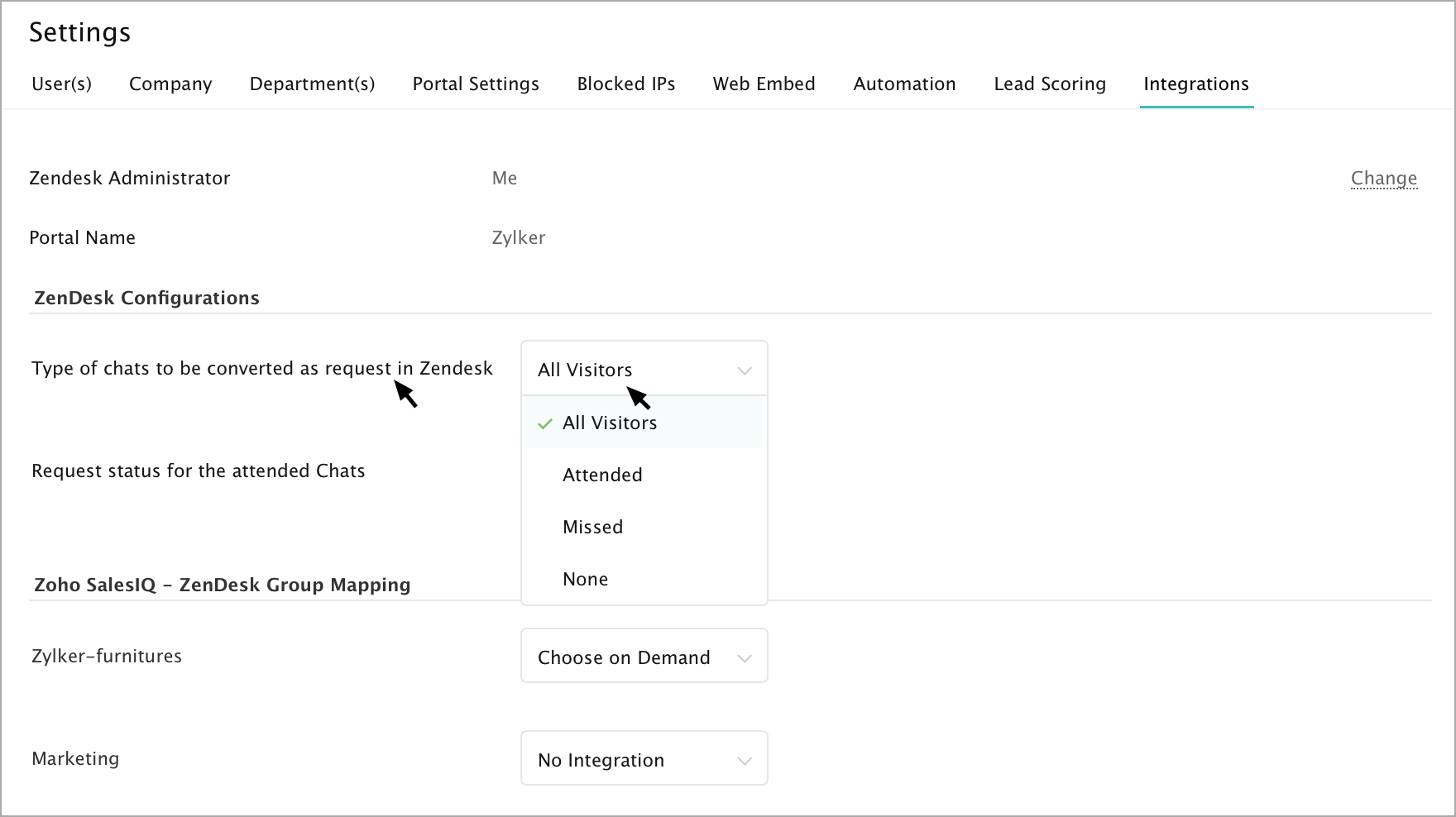Choose the checked All Visitors option
The width and height of the screenshot is (1456, 817).
[643, 423]
